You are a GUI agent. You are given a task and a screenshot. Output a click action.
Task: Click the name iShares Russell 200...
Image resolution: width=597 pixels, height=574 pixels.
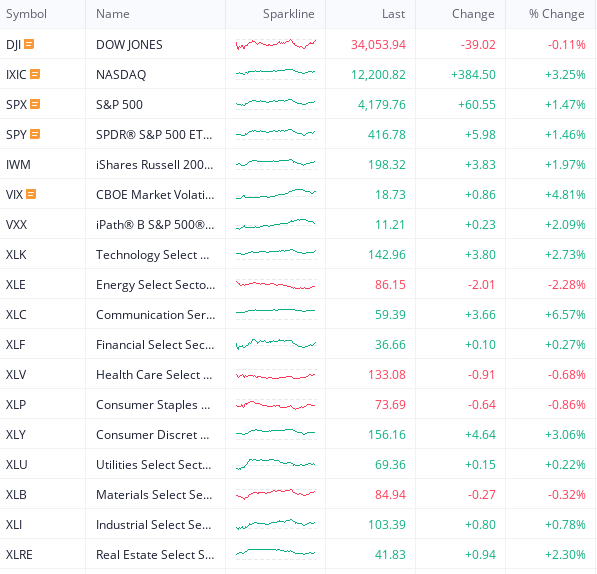coord(155,165)
